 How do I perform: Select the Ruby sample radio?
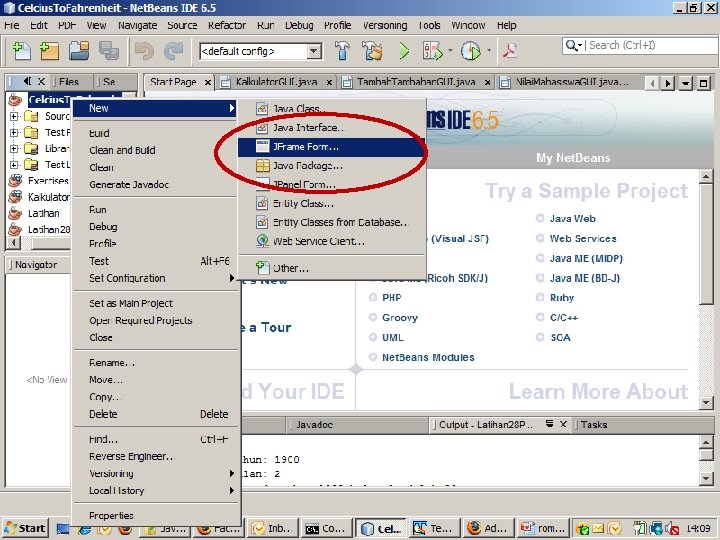click(540, 298)
